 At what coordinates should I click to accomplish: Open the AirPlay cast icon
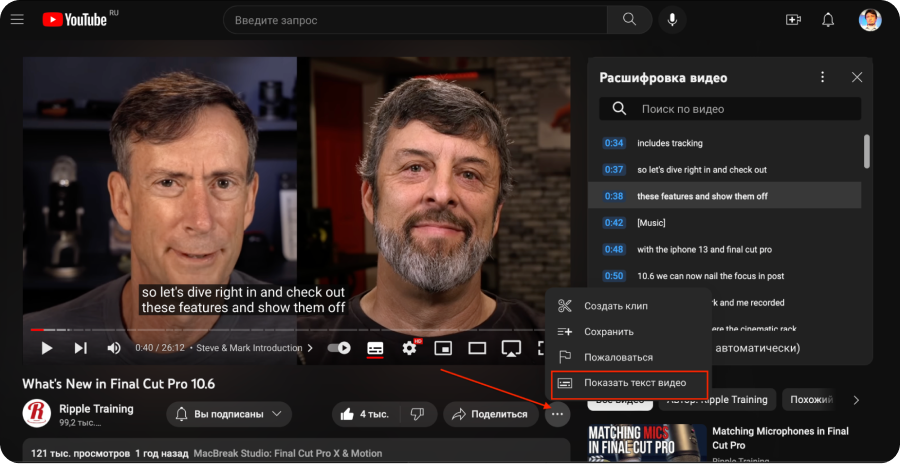coord(511,348)
